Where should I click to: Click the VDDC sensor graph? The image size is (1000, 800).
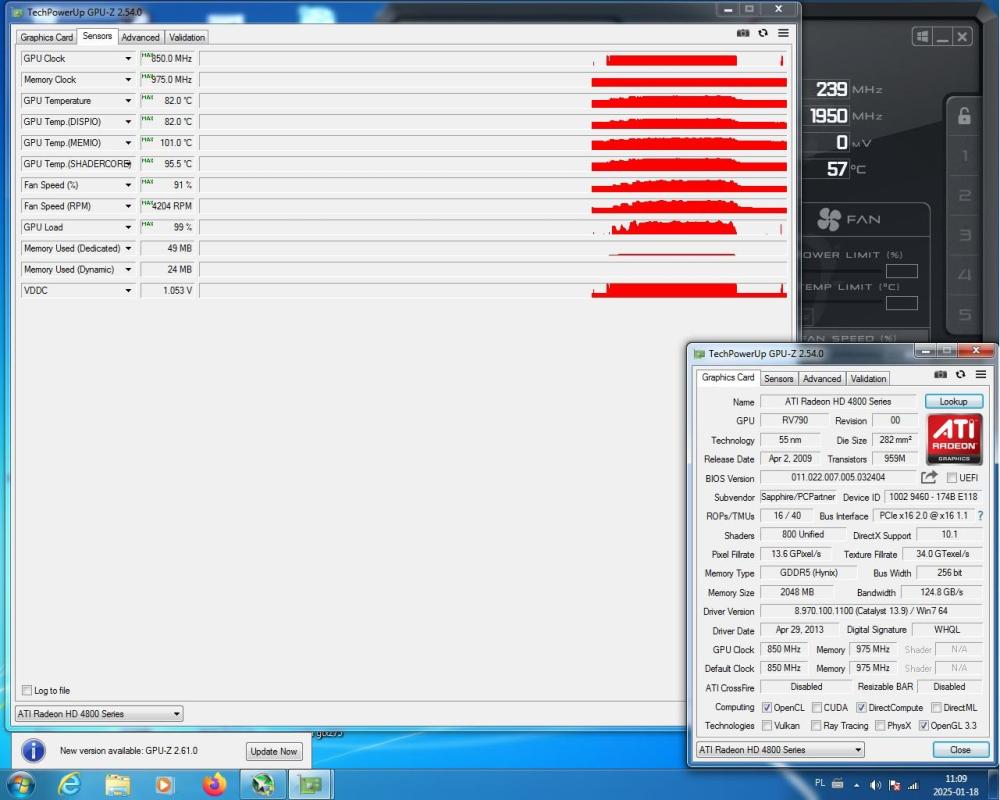(494, 290)
